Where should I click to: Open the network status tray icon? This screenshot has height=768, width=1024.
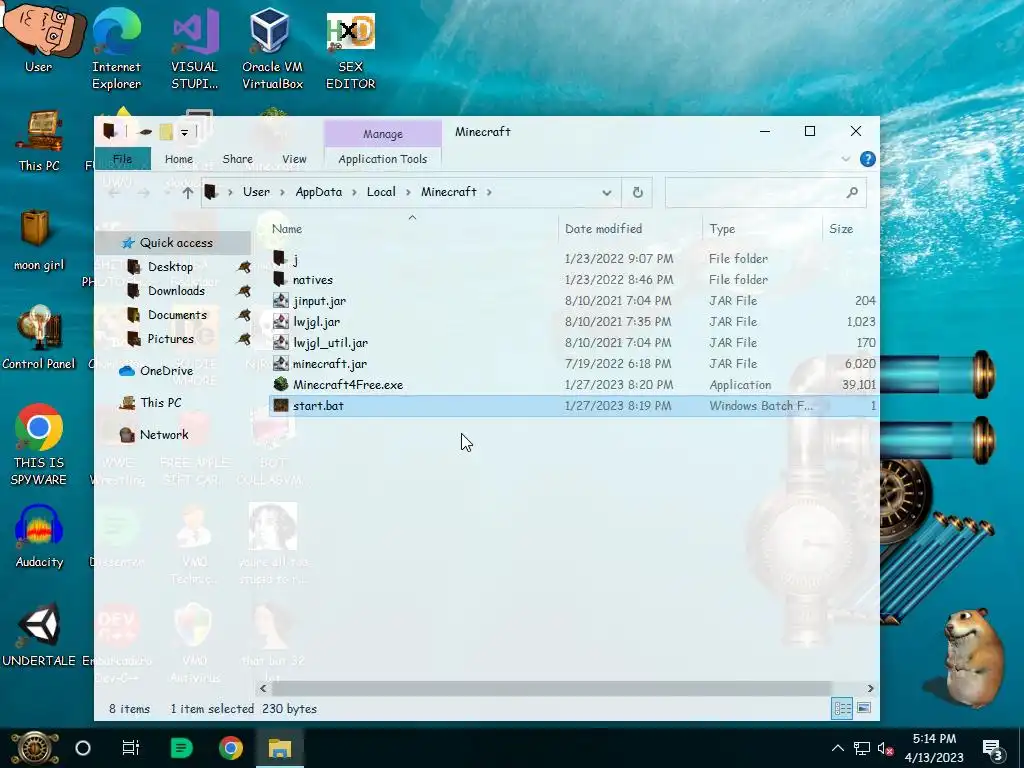(861, 748)
